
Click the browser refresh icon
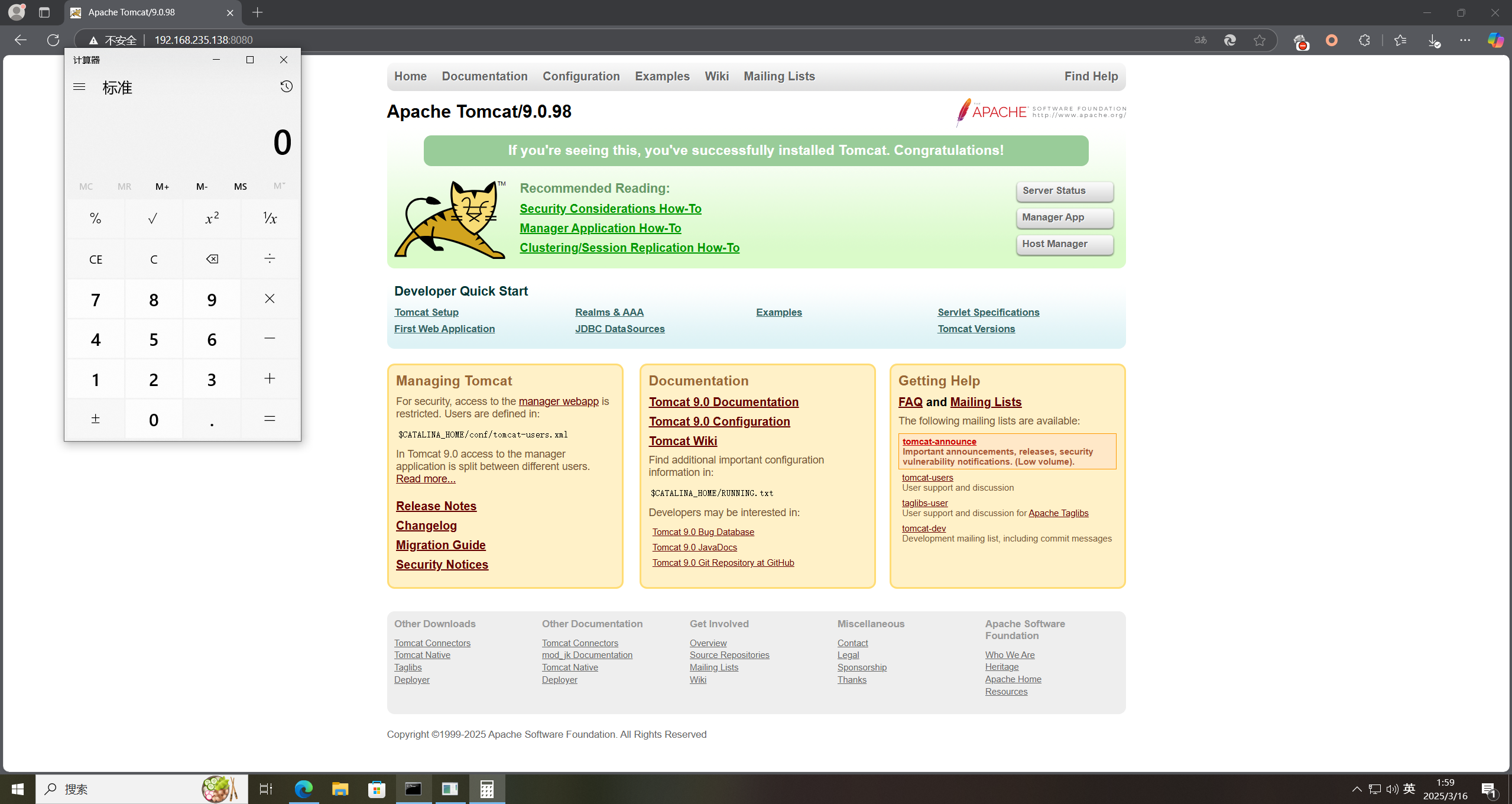coord(53,40)
